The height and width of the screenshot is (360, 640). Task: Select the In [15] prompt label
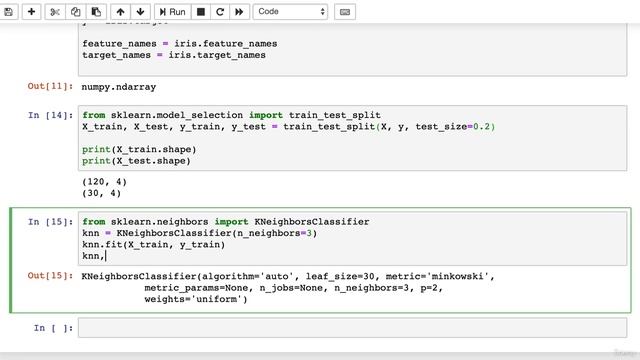coord(50,222)
